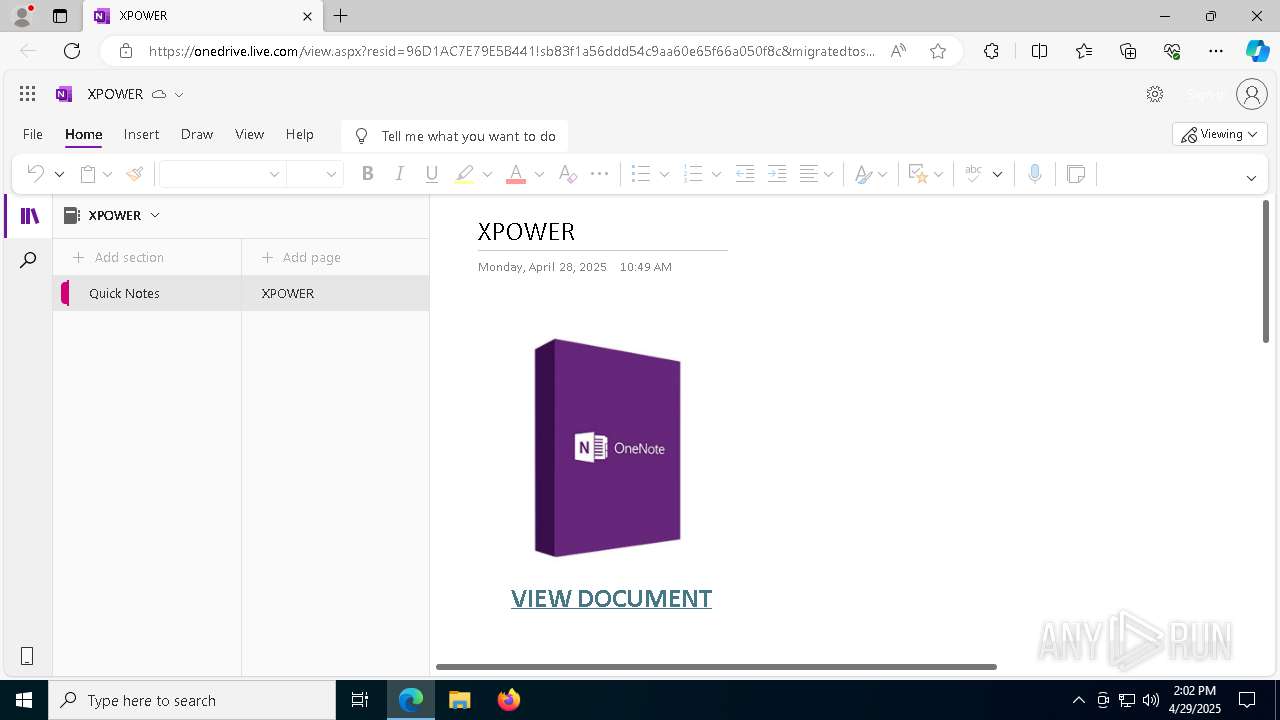Follow the VIEW DOCUMENT link
The width and height of the screenshot is (1280, 720).
click(611, 598)
